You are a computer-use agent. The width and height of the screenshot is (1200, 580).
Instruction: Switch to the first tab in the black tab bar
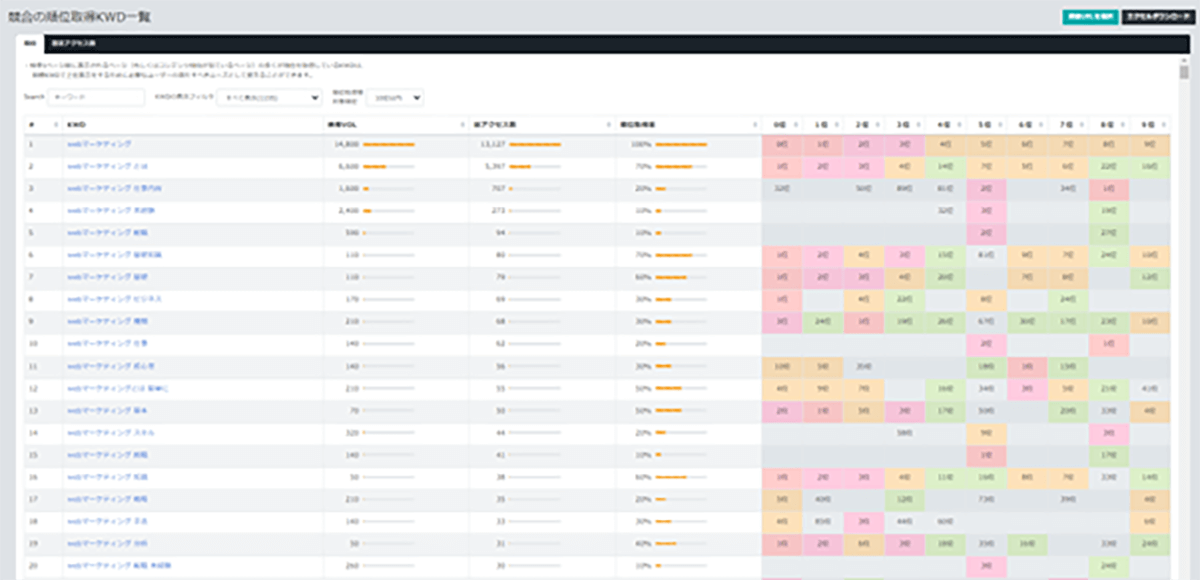pyautogui.click(x=30, y=44)
